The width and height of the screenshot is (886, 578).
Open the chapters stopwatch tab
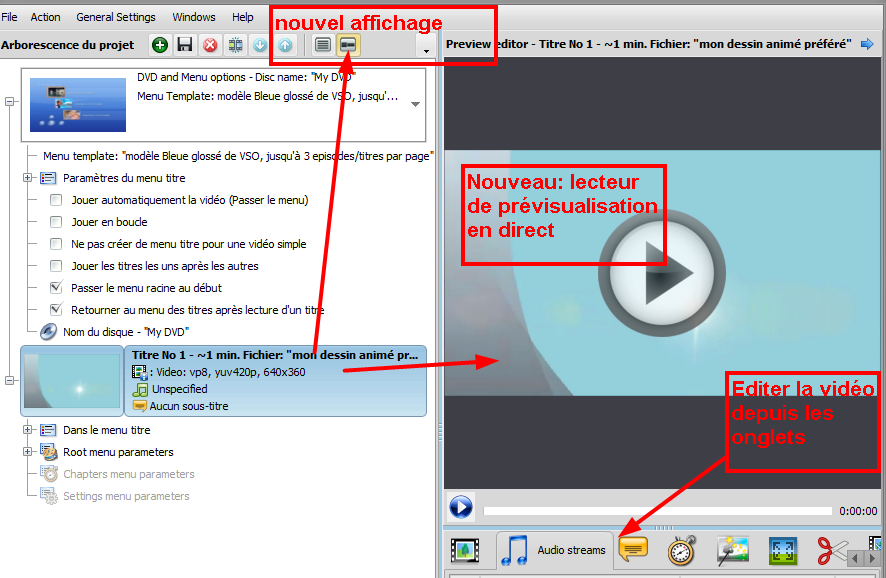click(681, 550)
